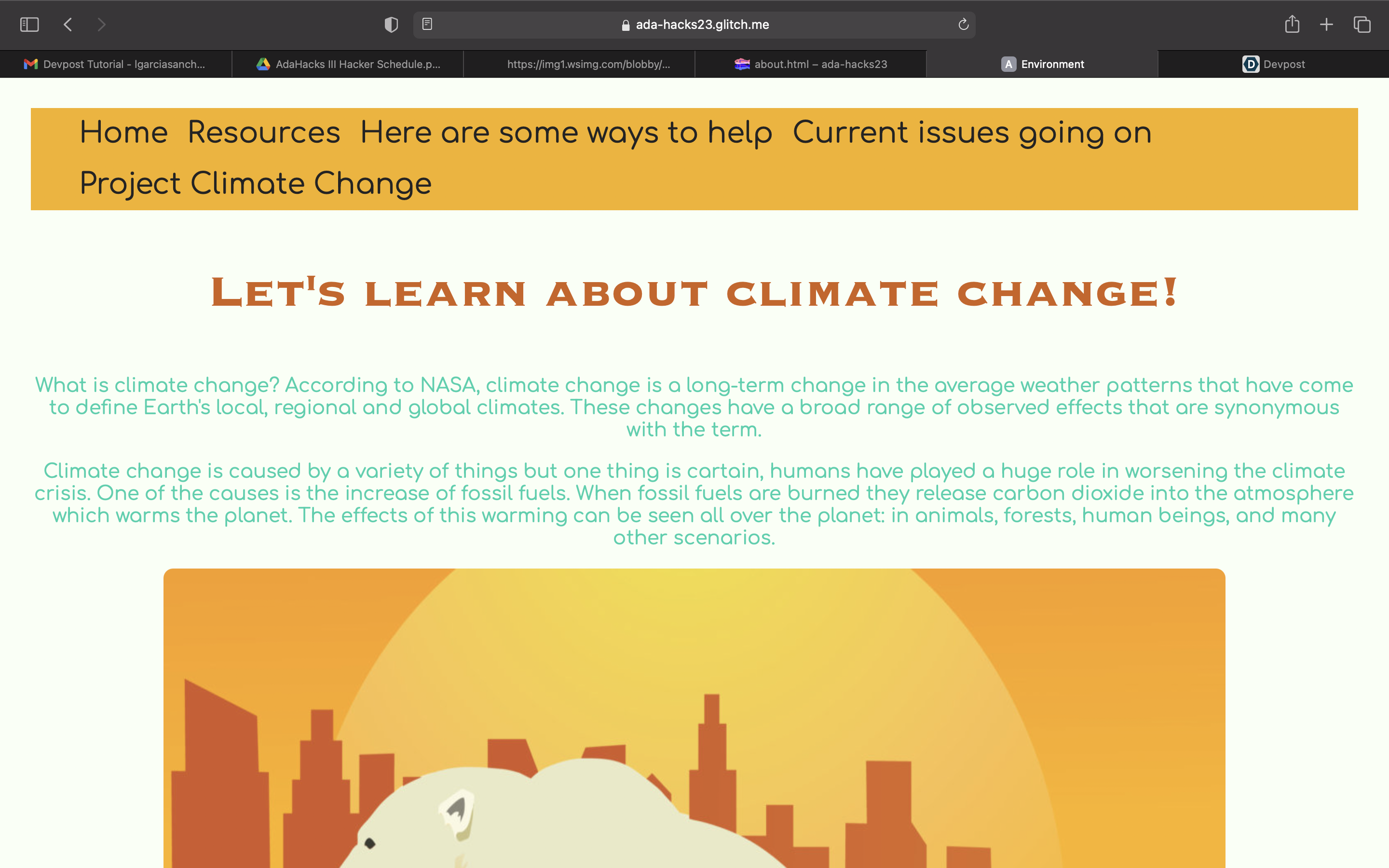The image size is (1389, 868).
Task: Switch to Devpost Tutorial Gmail tab
Action: (x=115, y=64)
